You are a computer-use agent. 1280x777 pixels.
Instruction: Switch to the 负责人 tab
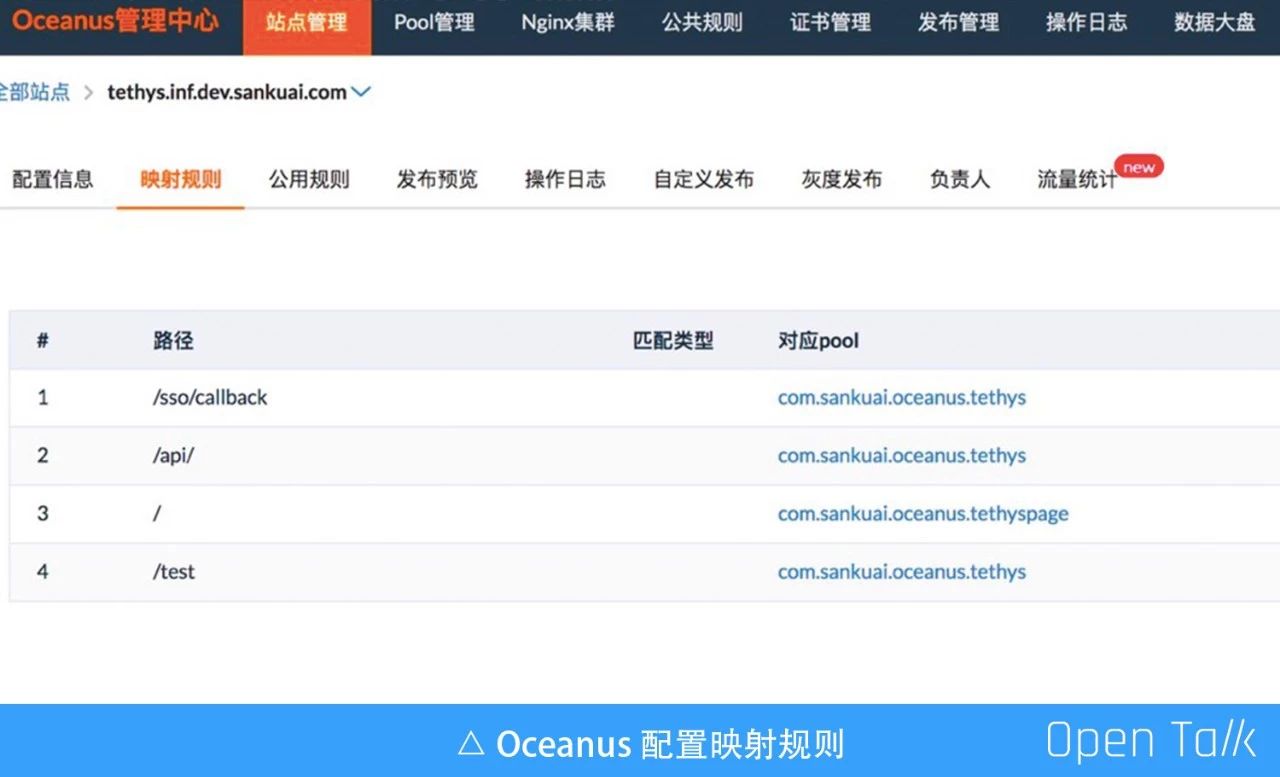tap(959, 180)
